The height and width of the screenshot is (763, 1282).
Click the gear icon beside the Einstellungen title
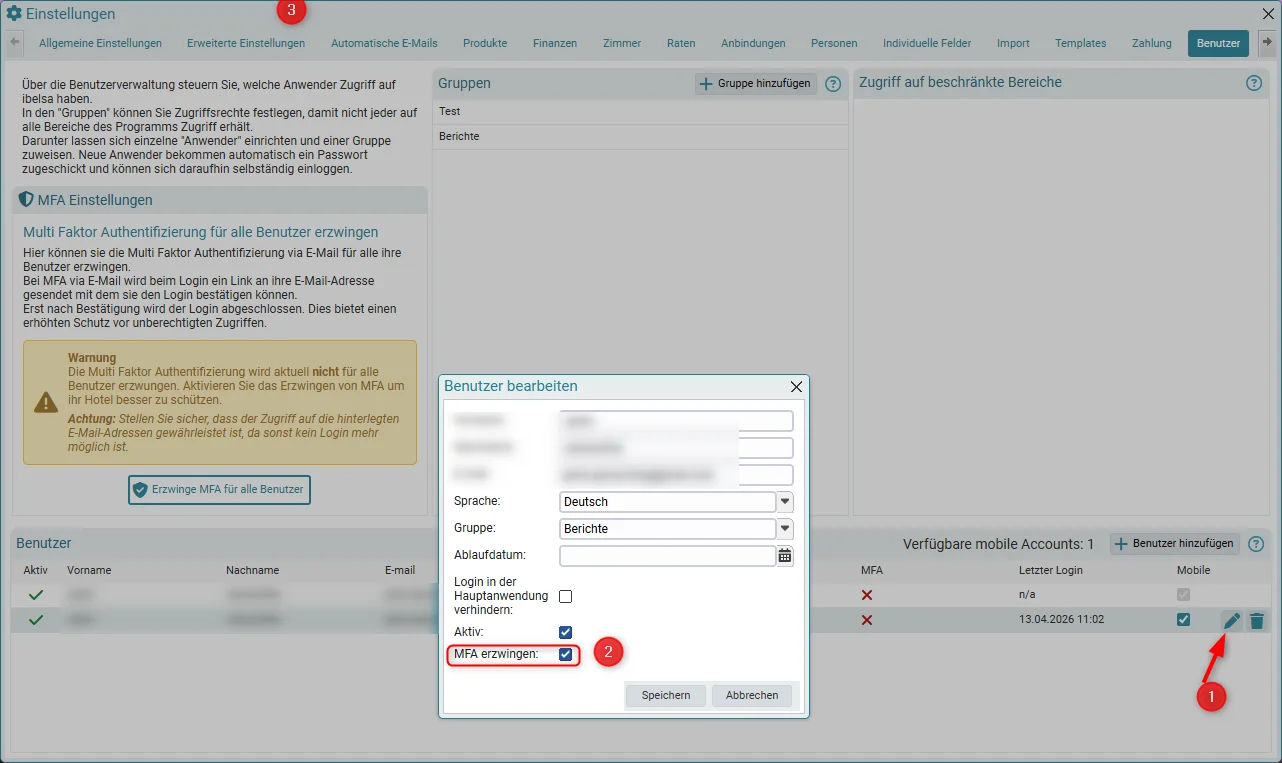click(x=14, y=14)
